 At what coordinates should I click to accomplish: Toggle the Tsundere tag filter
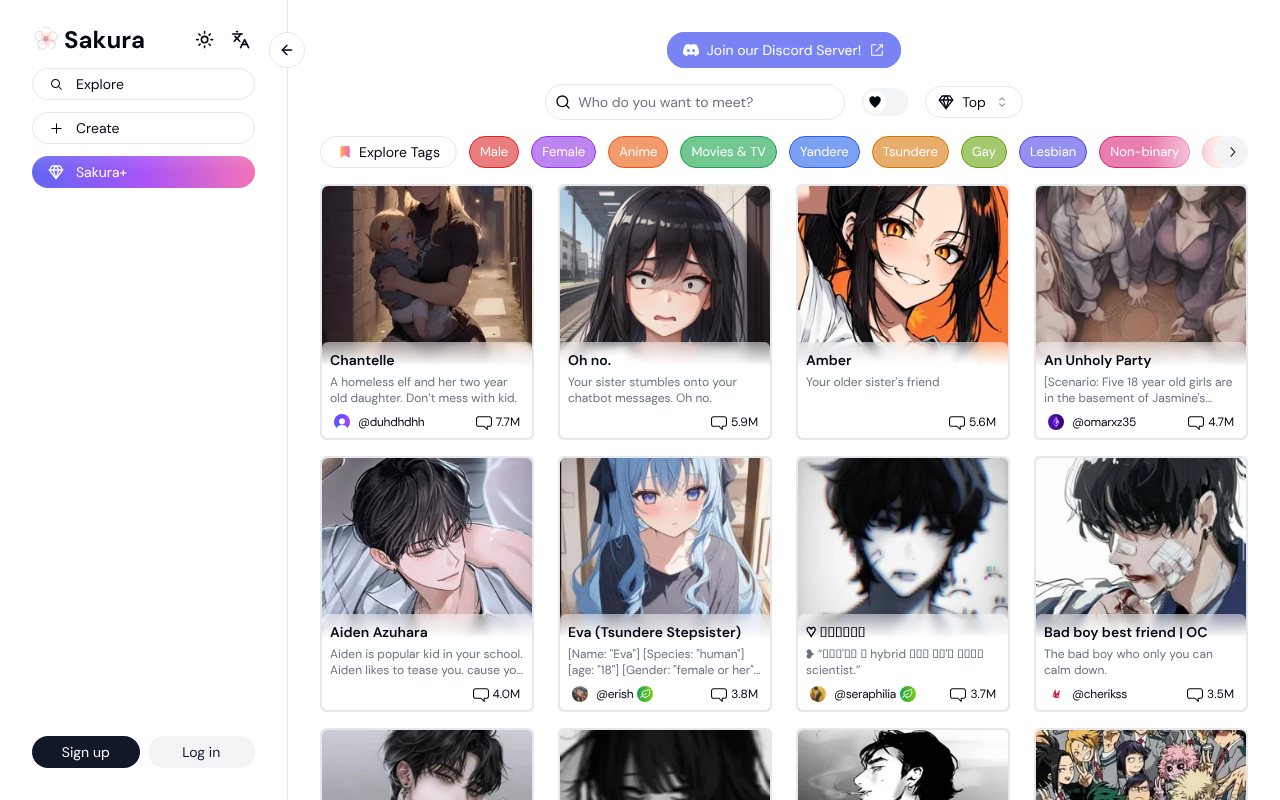click(910, 152)
